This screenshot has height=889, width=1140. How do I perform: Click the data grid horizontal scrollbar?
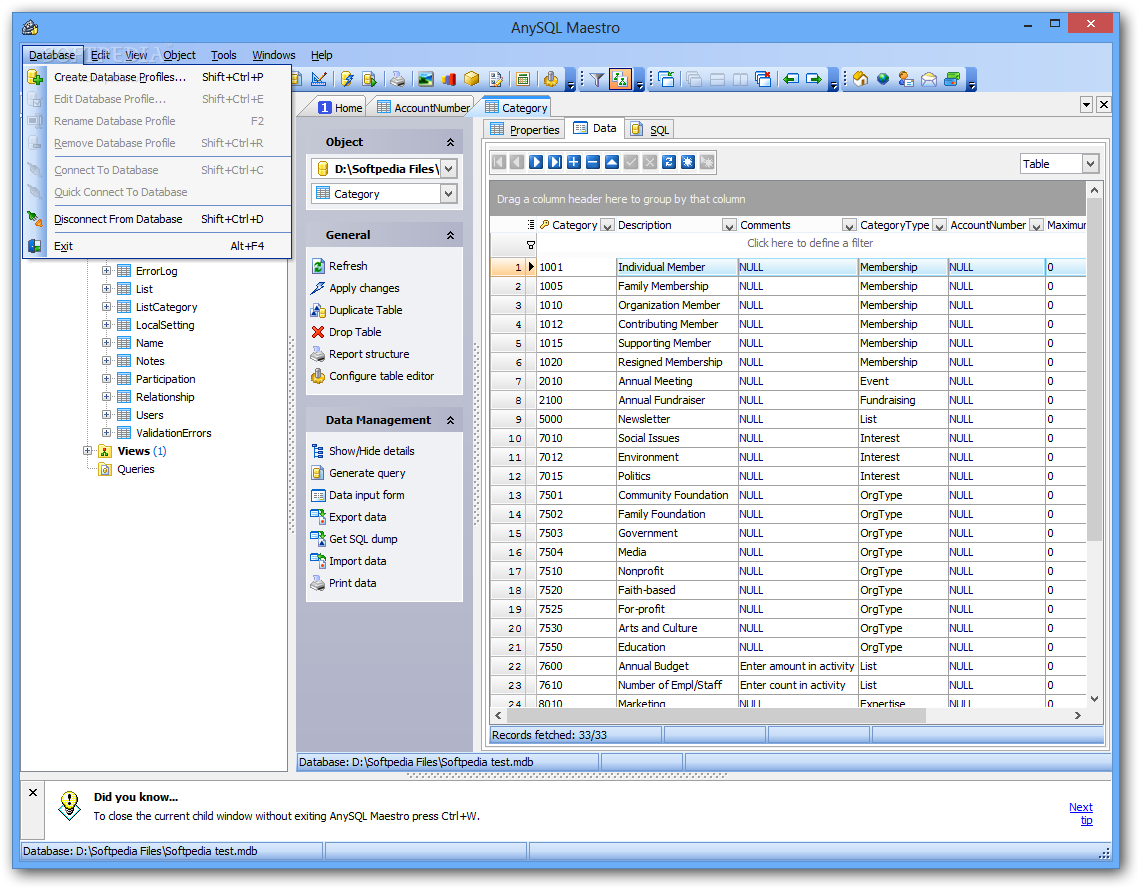[x=715, y=715]
